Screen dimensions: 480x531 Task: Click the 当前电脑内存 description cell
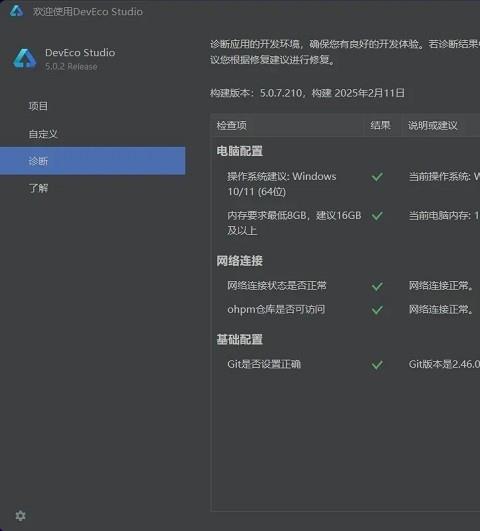click(444, 215)
